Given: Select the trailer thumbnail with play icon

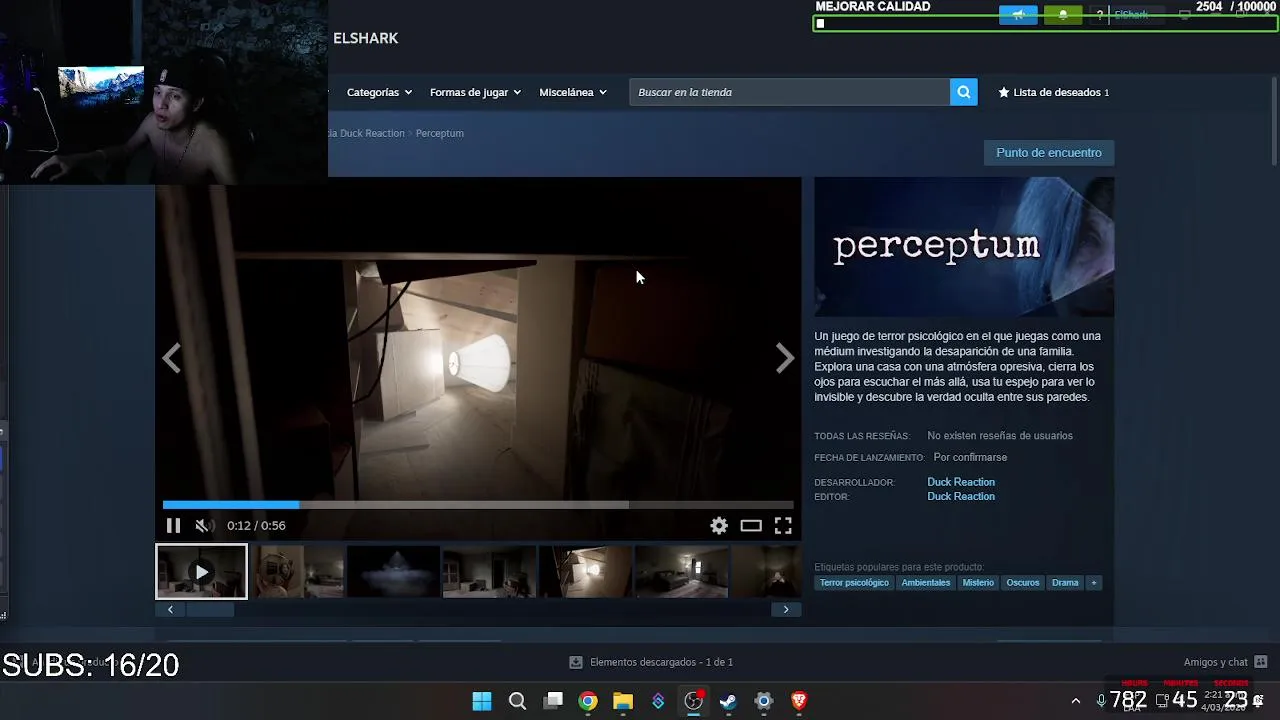Looking at the screenshot, I should [x=201, y=571].
